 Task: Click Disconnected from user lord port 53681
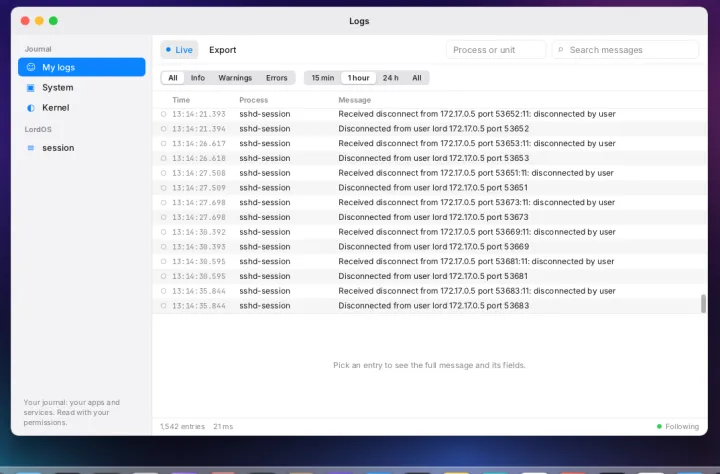click(x=433, y=276)
